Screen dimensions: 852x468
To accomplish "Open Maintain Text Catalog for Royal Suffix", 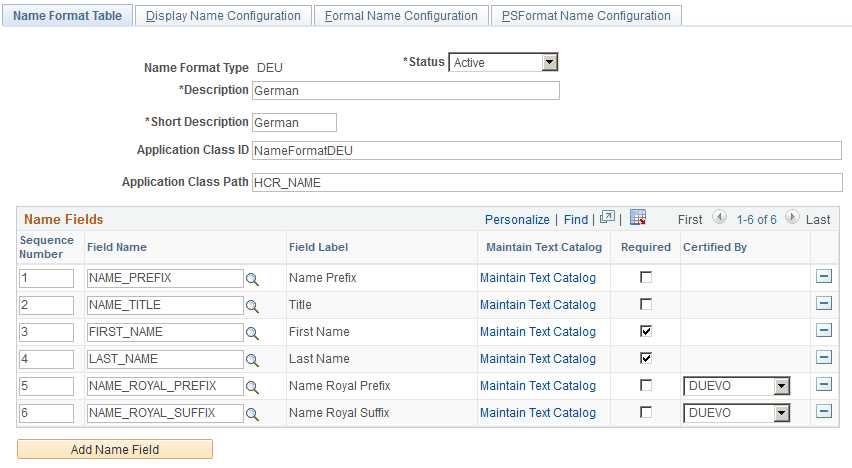I will (x=537, y=413).
